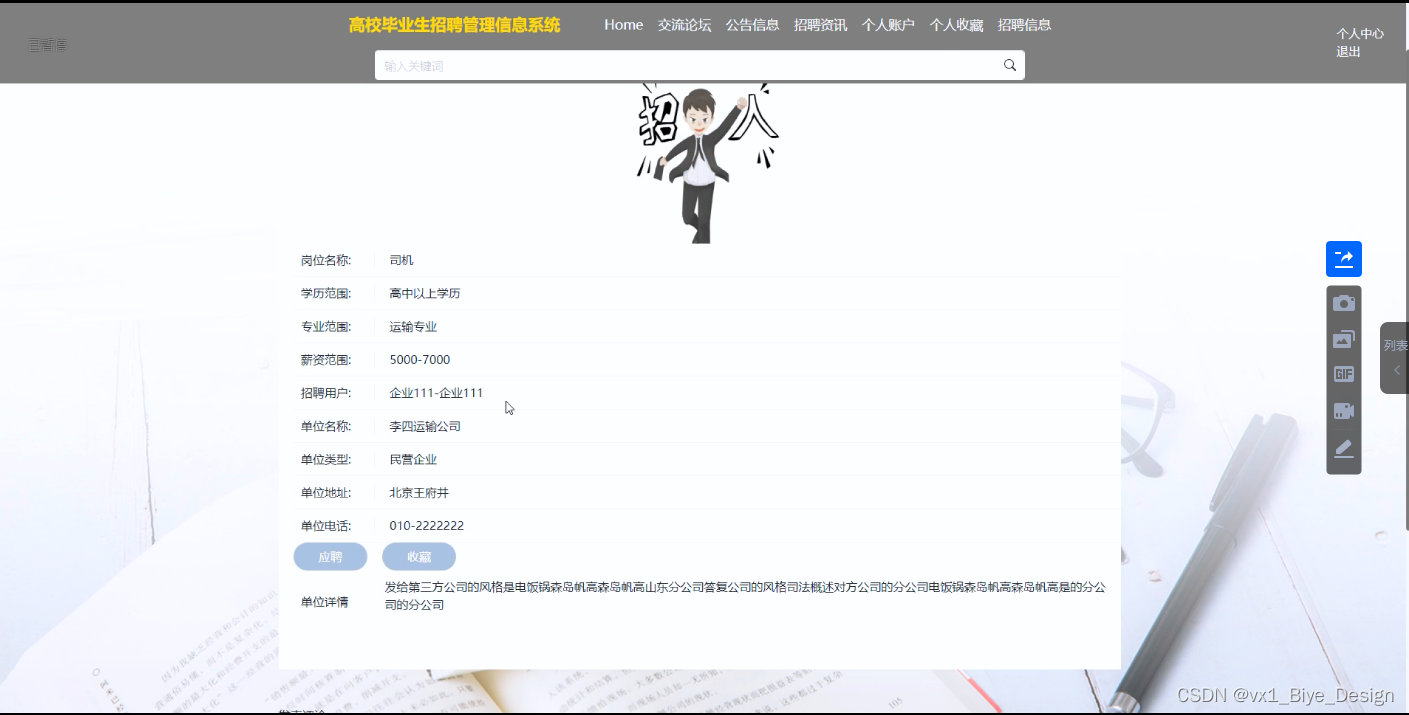Viewport: 1409px width, 715px height.
Task: Click the search magnifier icon
Action: (x=1010, y=65)
